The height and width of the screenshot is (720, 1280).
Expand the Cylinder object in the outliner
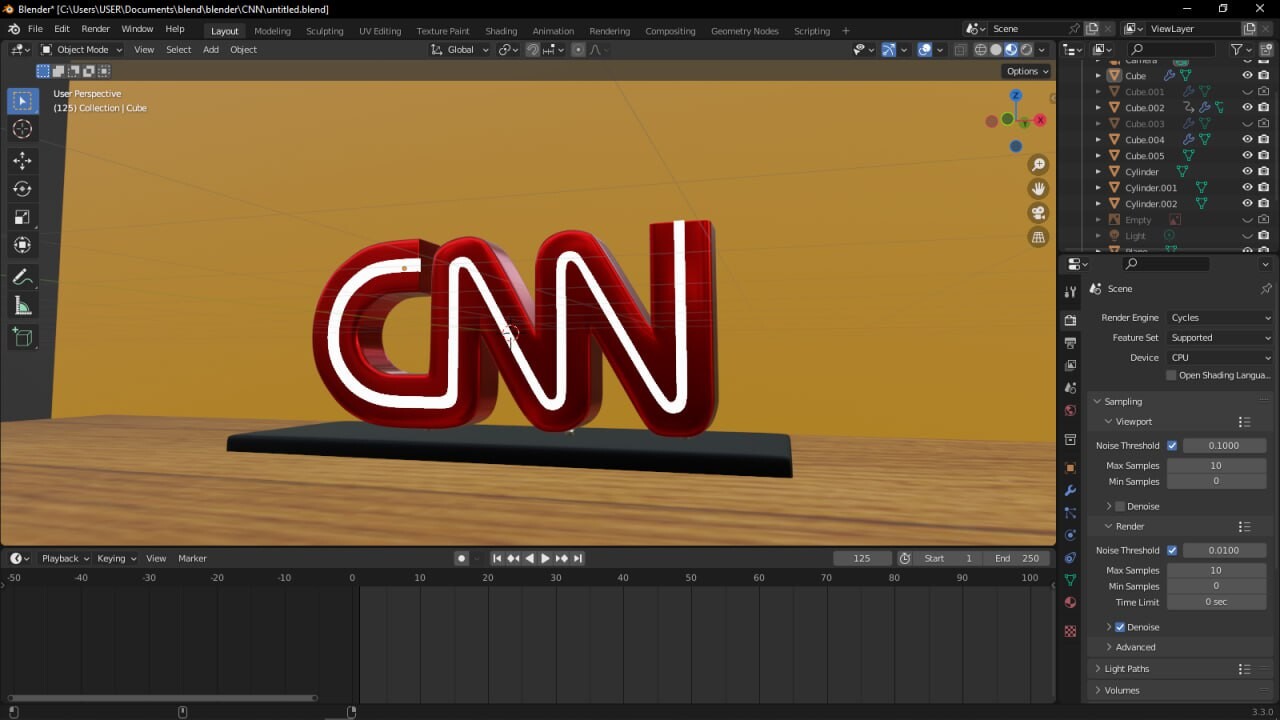coord(1098,172)
